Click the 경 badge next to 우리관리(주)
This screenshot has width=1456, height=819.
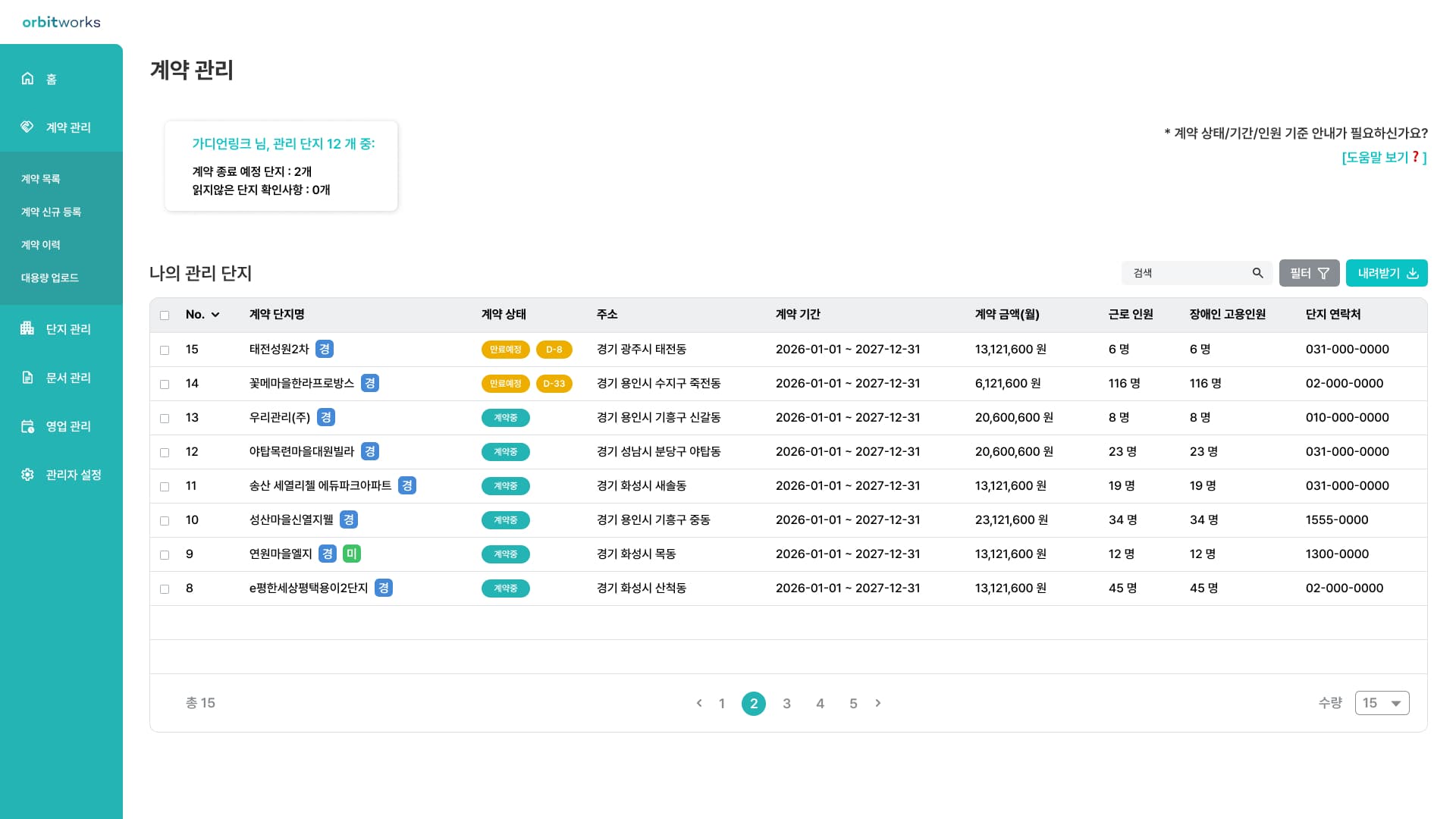326,417
